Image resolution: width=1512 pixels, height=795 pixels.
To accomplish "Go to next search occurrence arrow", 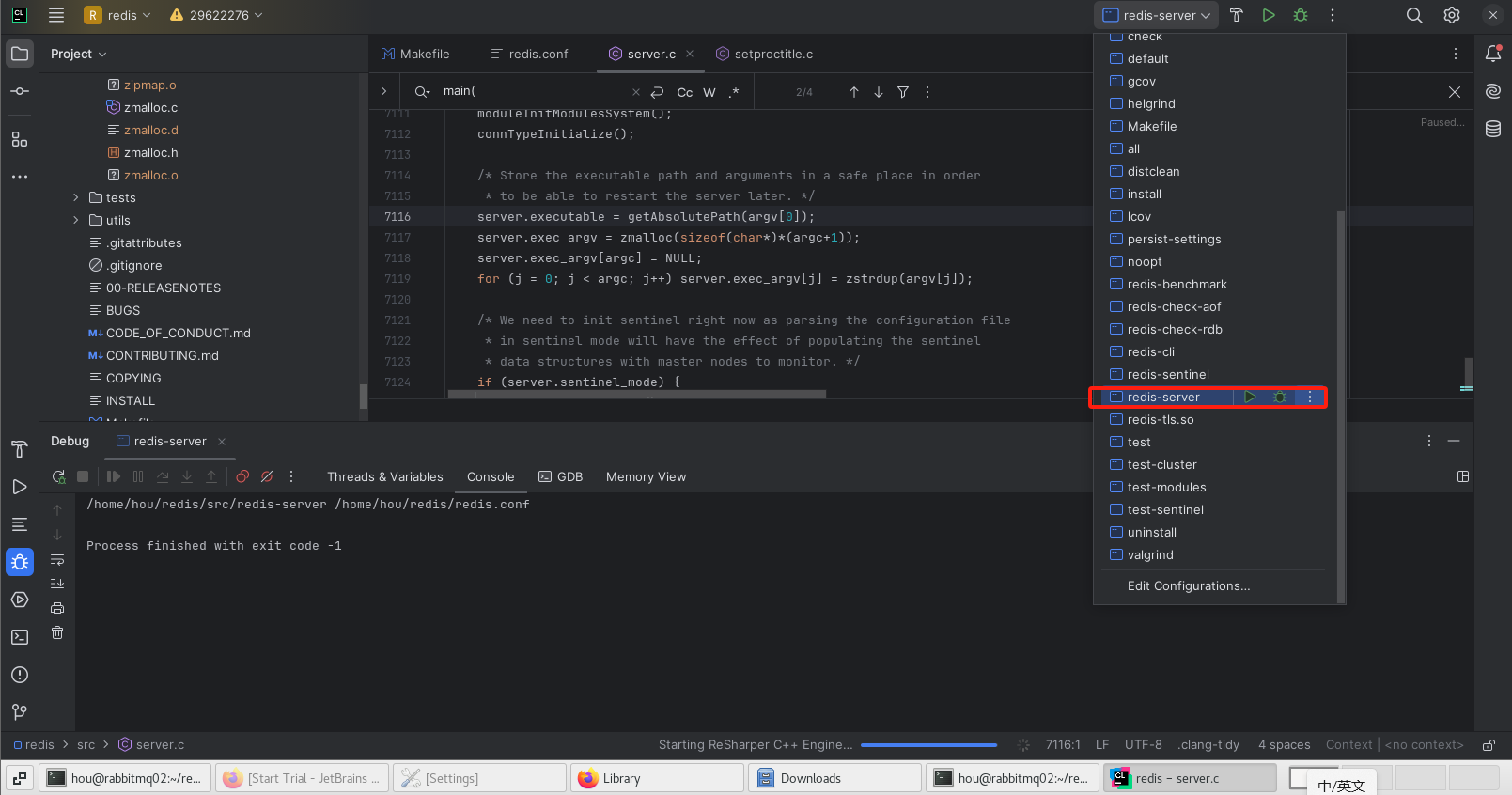I will 879,91.
